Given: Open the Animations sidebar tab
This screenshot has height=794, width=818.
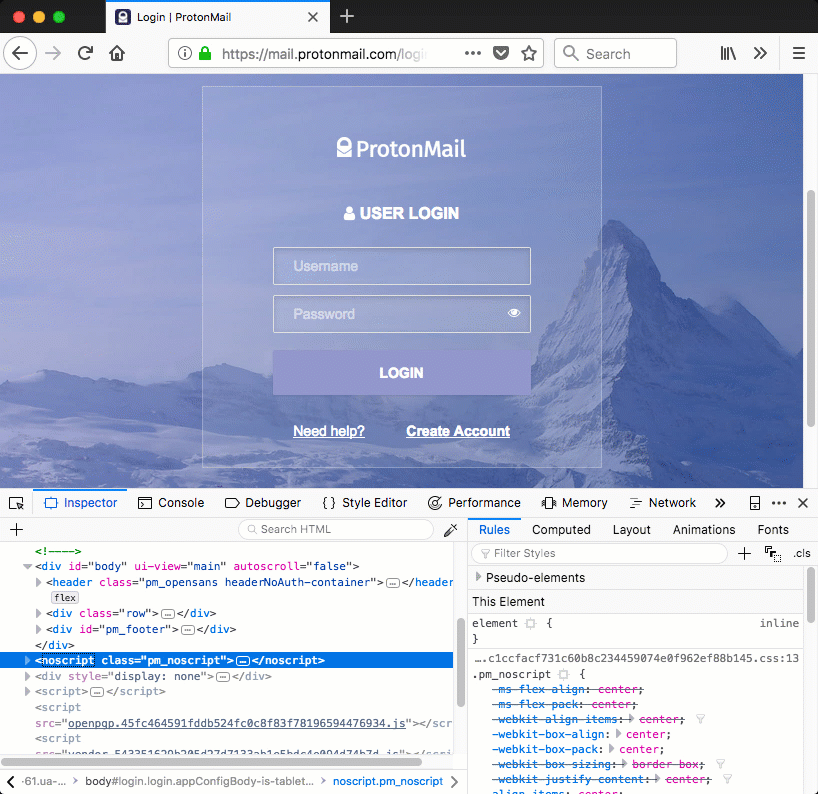Looking at the screenshot, I should pos(704,530).
